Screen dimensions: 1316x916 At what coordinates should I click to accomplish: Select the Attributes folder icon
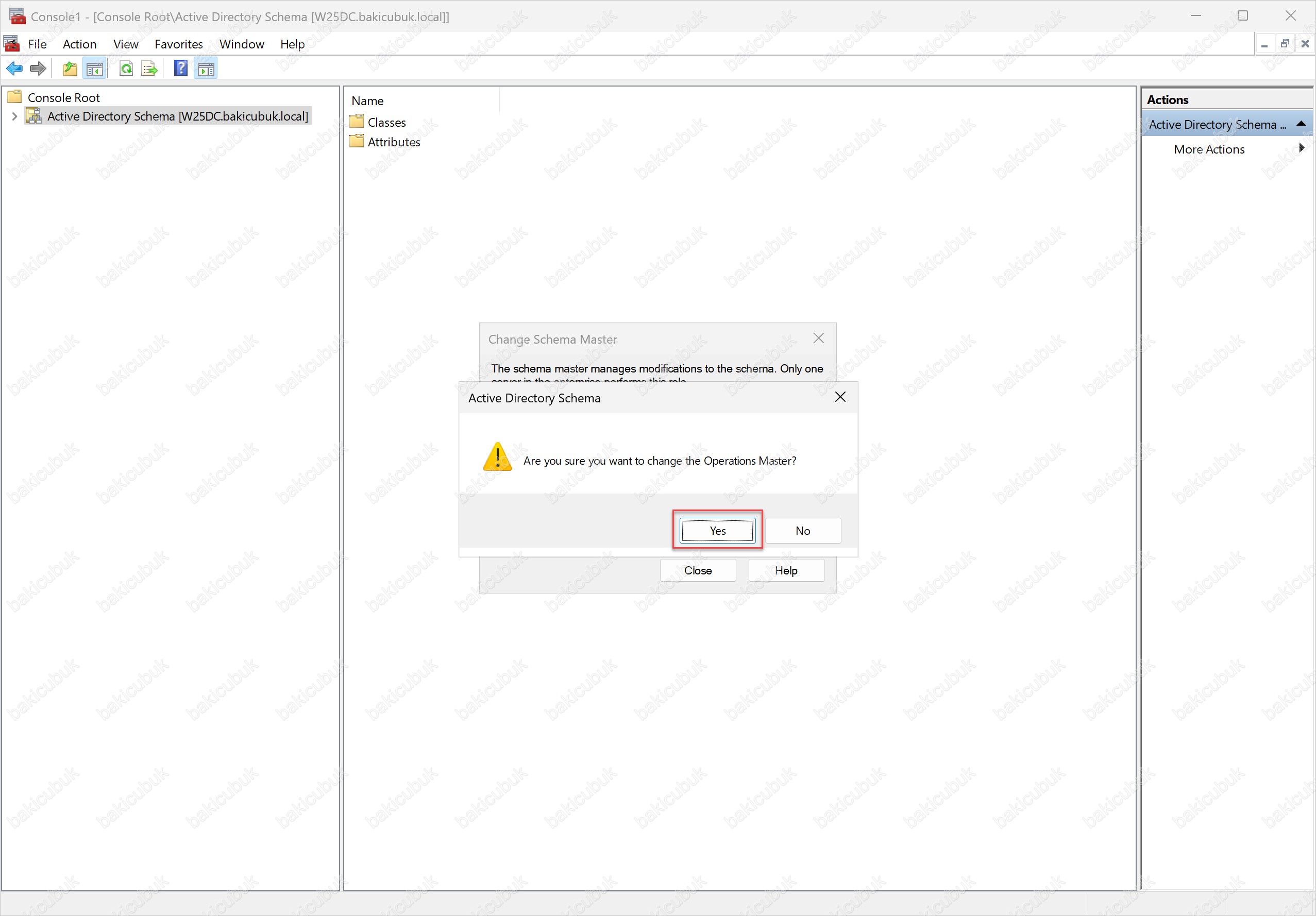tap(357, 141)
